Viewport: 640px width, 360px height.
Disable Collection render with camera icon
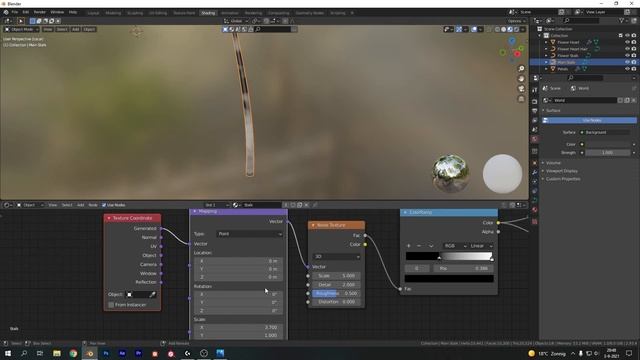(634, 36)
